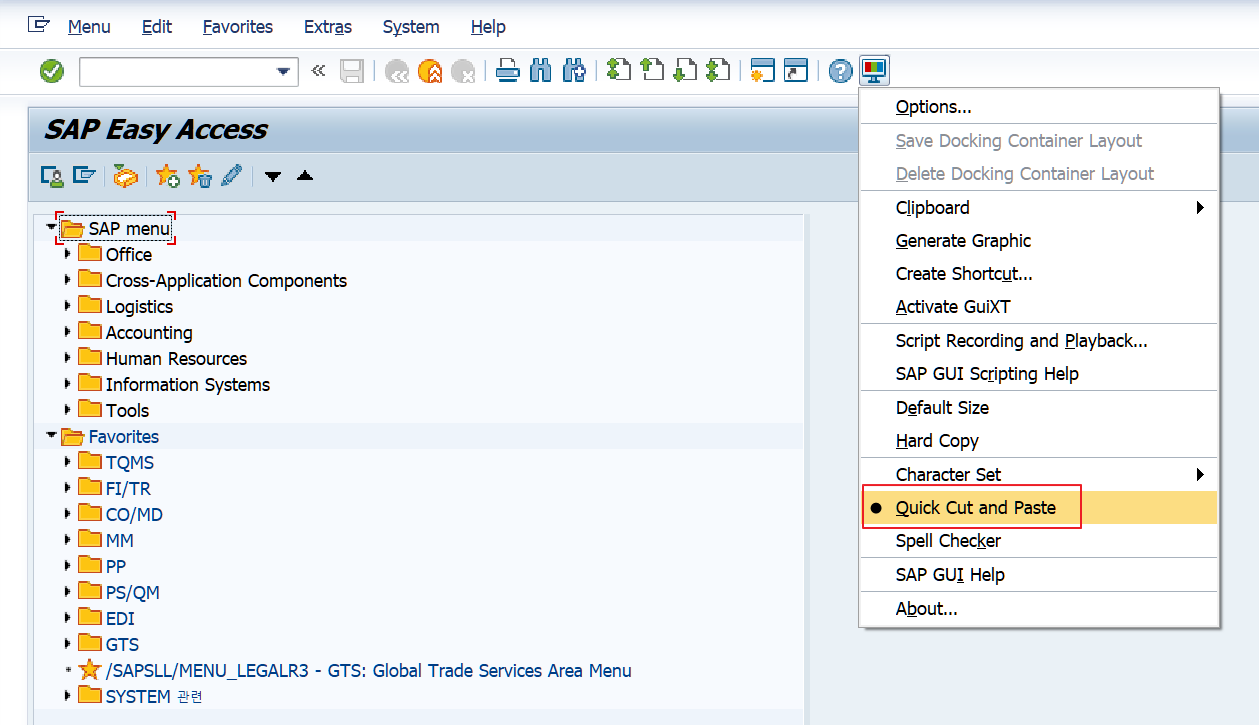This screenshot has width=1259, height=725.
Task: Click the Customize Local Layout monitor icon
Action: (x=874, y=71)
